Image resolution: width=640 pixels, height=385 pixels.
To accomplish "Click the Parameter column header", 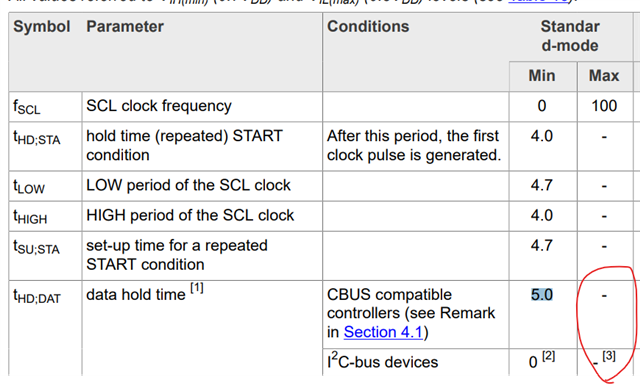I will (x=125, y=27).
